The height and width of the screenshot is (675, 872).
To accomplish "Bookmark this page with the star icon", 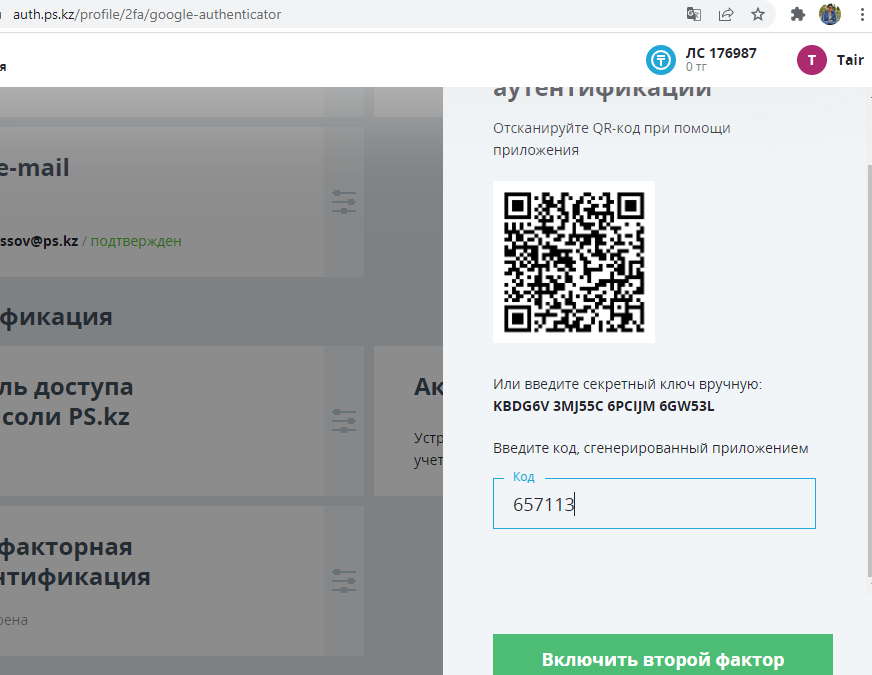I will [758, 14].
